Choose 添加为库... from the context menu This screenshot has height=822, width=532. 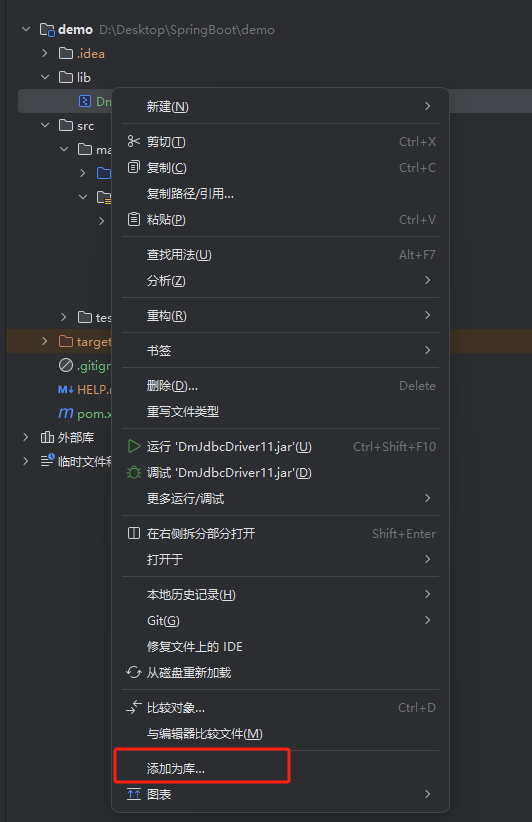[280, 768]
